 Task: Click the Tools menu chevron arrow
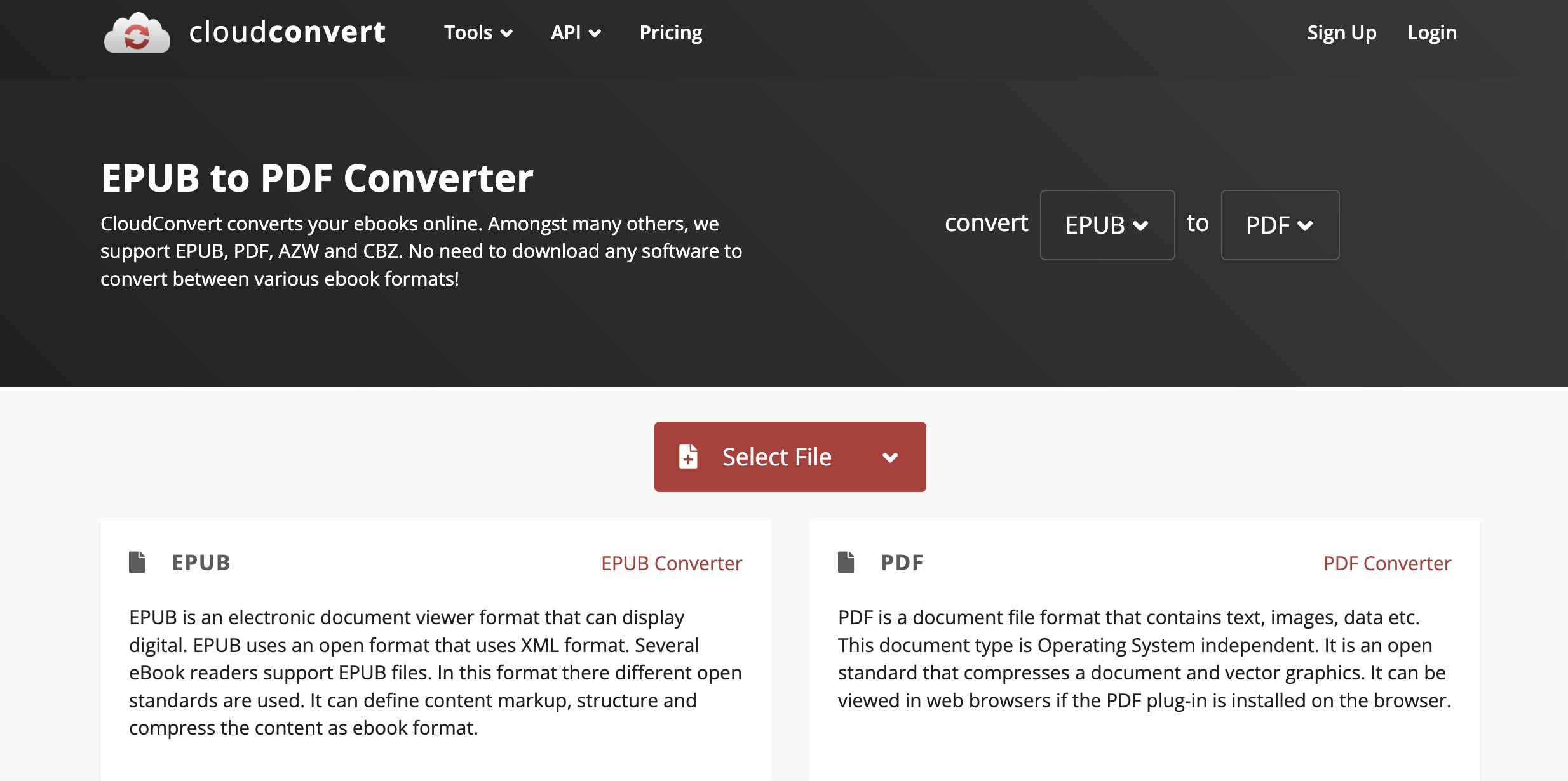[x=506, y=34]
